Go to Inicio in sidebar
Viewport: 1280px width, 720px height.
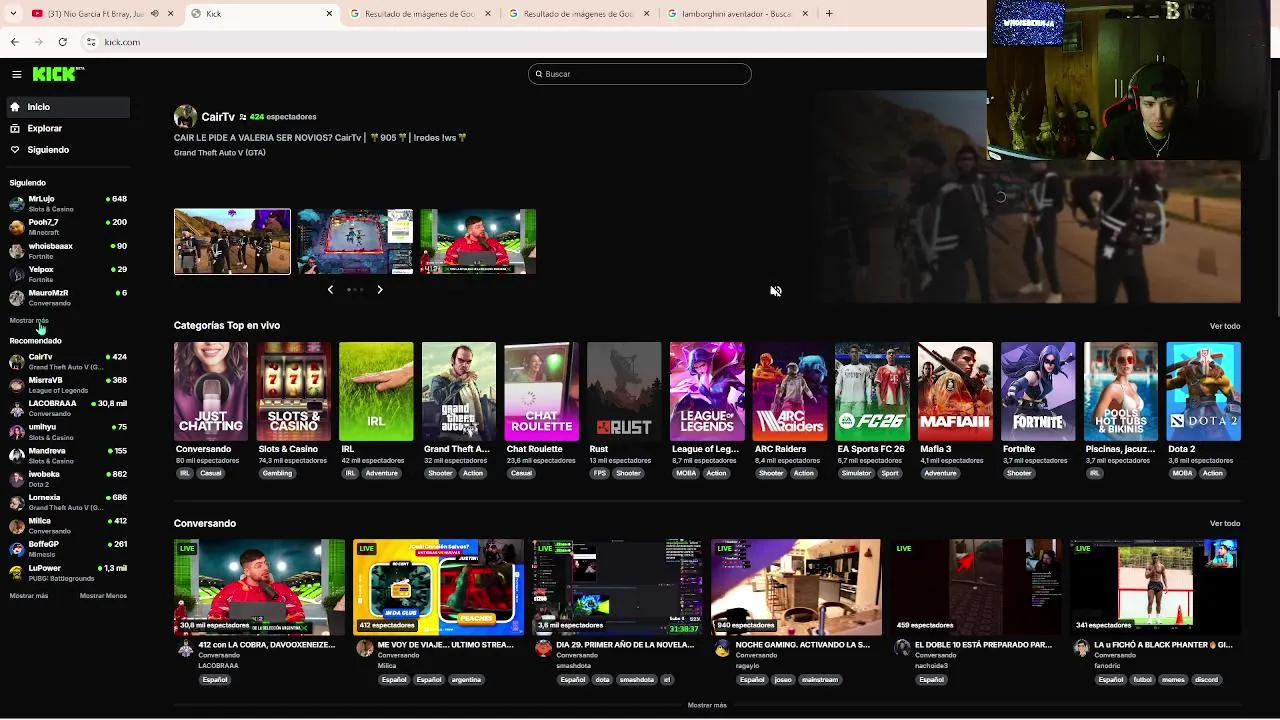click(x=66, y=107)
